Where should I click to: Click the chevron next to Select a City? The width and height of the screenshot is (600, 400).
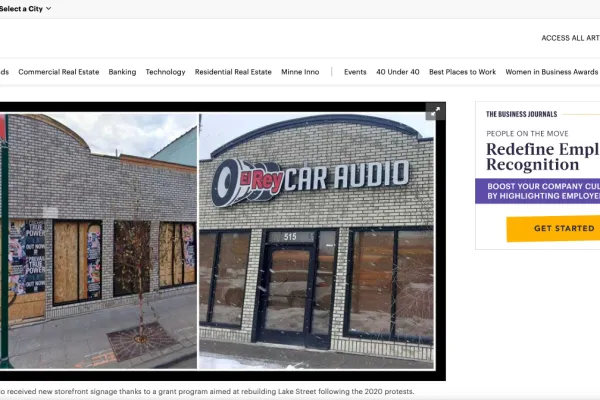[x=49, y=8]
